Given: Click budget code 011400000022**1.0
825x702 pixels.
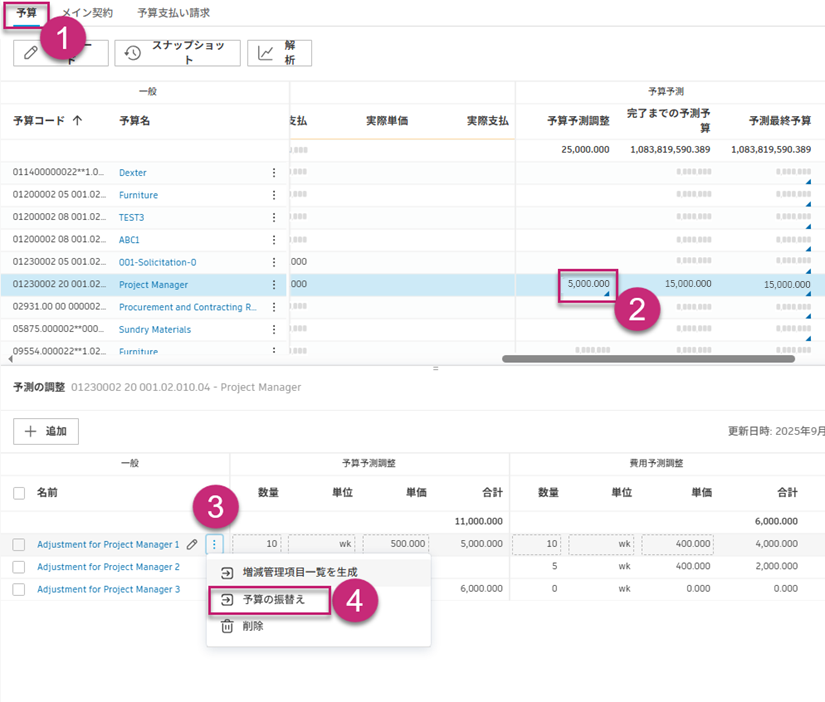Looking at the screenshot, I should tap(58, 172).
